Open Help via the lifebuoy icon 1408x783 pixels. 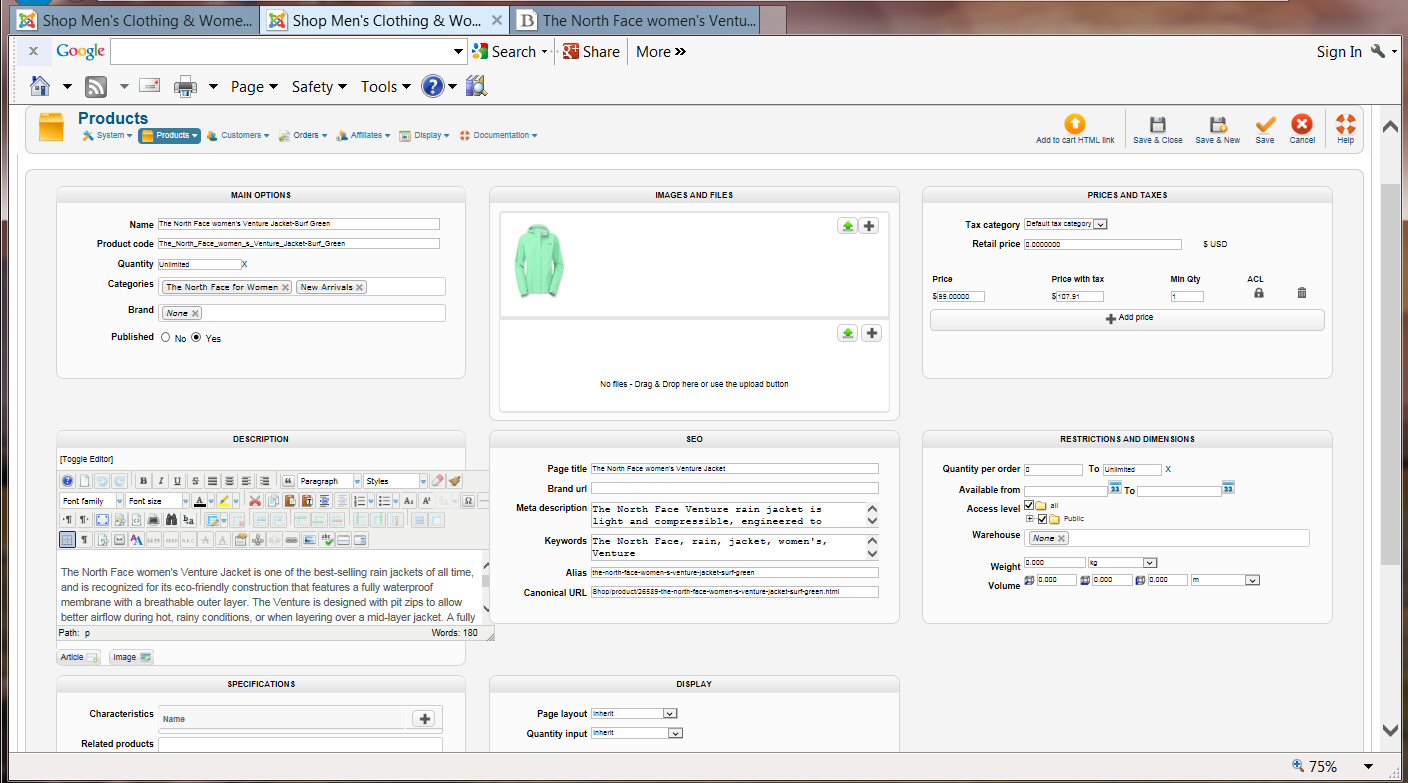coord(1345,124)
